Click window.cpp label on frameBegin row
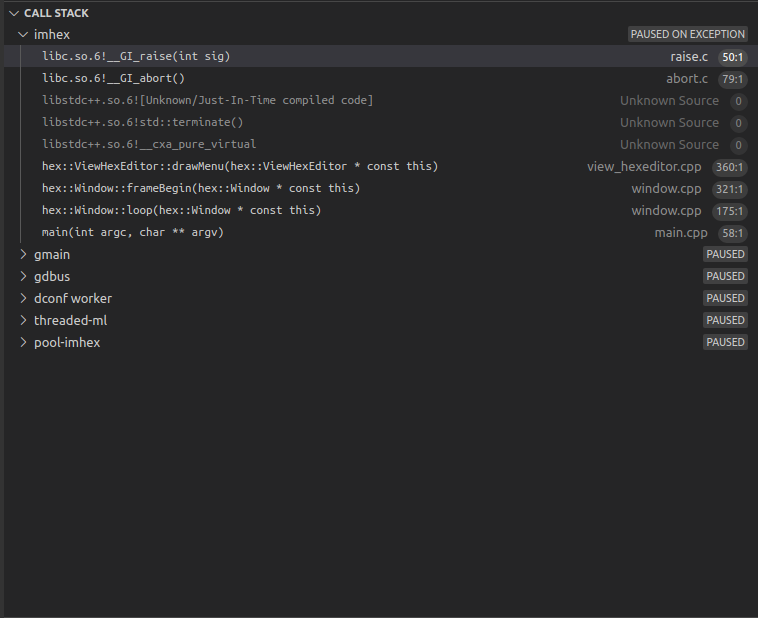The image size is (758, 618). tap(666, 189)
